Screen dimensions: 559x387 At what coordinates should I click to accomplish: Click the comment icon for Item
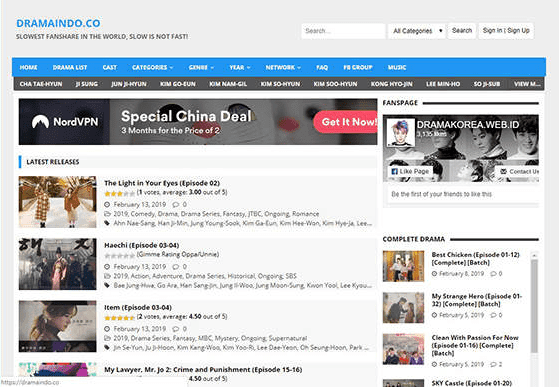[175, 329]
